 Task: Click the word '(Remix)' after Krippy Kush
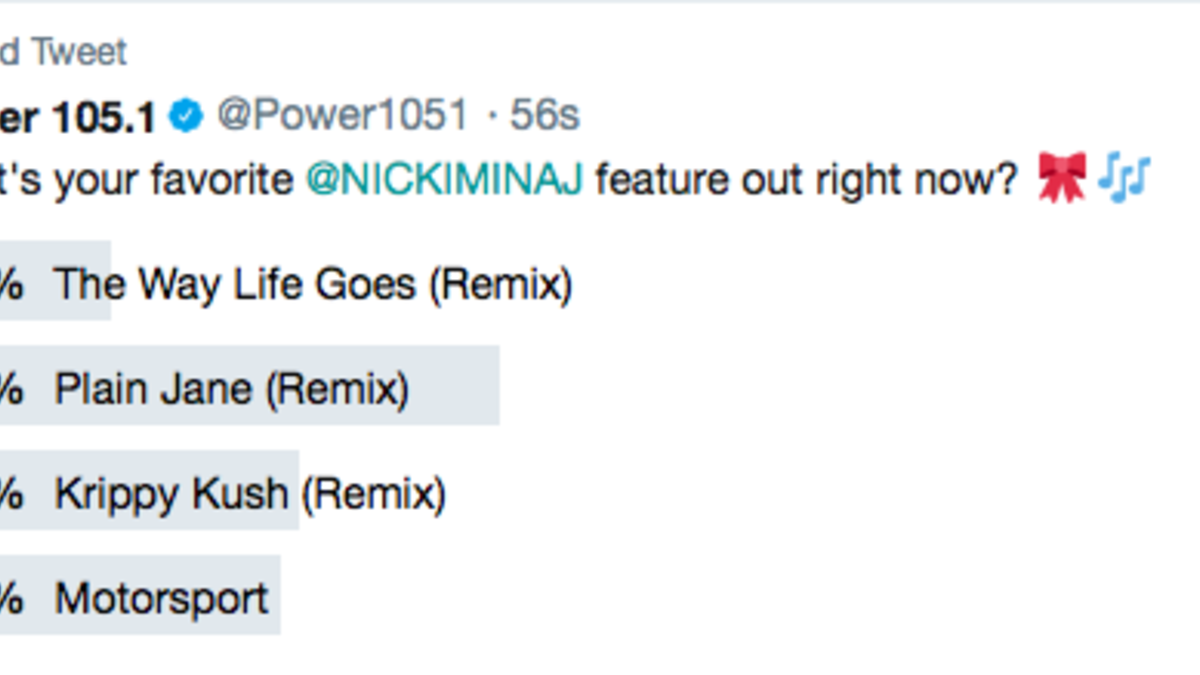pos(374,494)
